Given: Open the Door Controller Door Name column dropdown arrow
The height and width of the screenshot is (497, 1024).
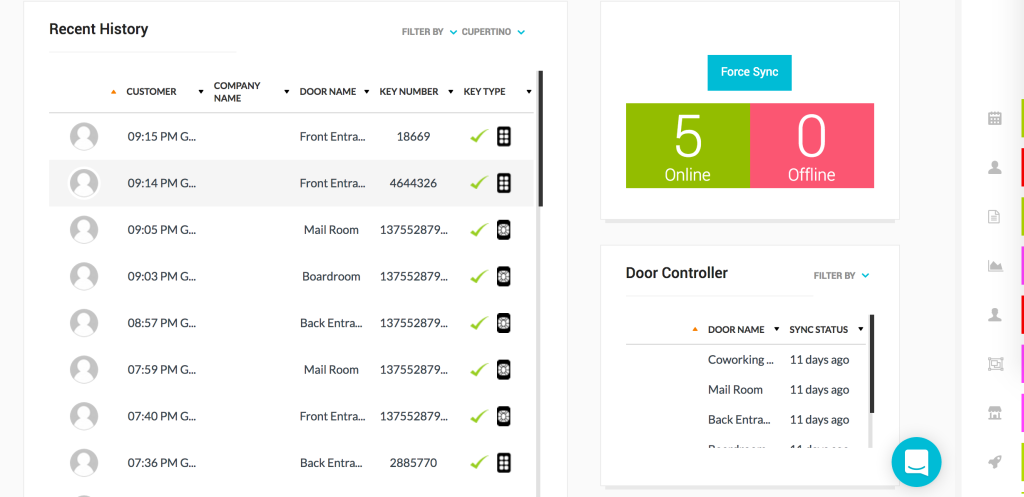Looking at the screenshot, I should (776, 330).
